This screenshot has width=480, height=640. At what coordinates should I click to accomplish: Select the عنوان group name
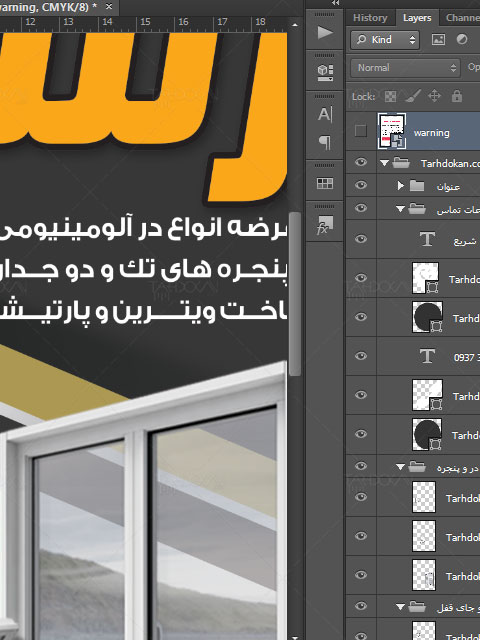pyautogui.click(x=448, y=187)
